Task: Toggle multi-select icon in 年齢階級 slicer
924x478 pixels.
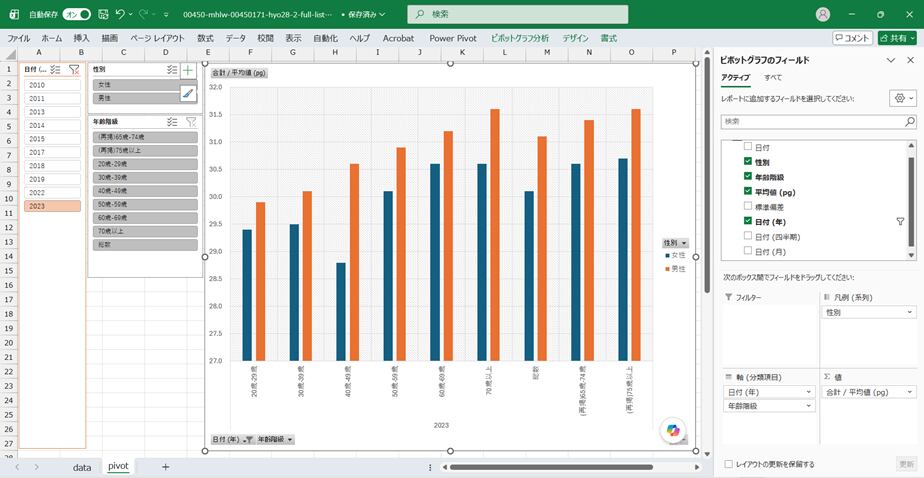Action: pos(172,121)
